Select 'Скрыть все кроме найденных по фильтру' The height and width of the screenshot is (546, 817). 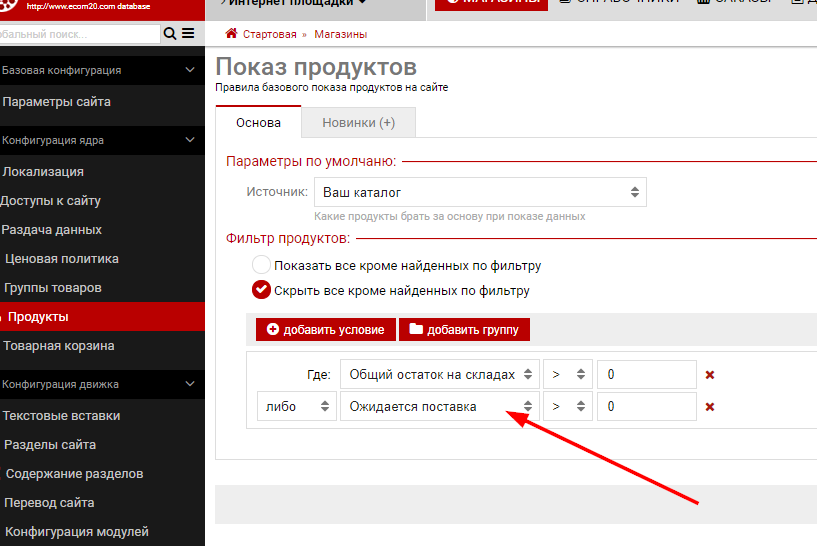261,290
